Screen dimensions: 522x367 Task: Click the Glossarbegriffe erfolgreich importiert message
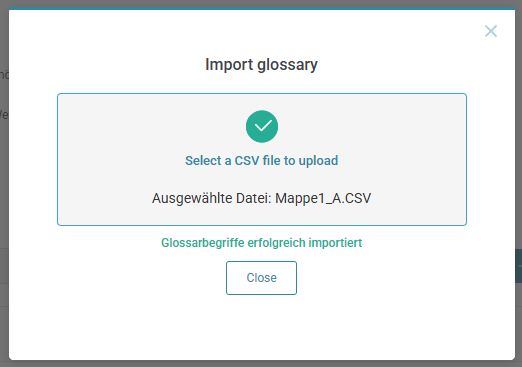pyautogui.click(x=262, y=243)
